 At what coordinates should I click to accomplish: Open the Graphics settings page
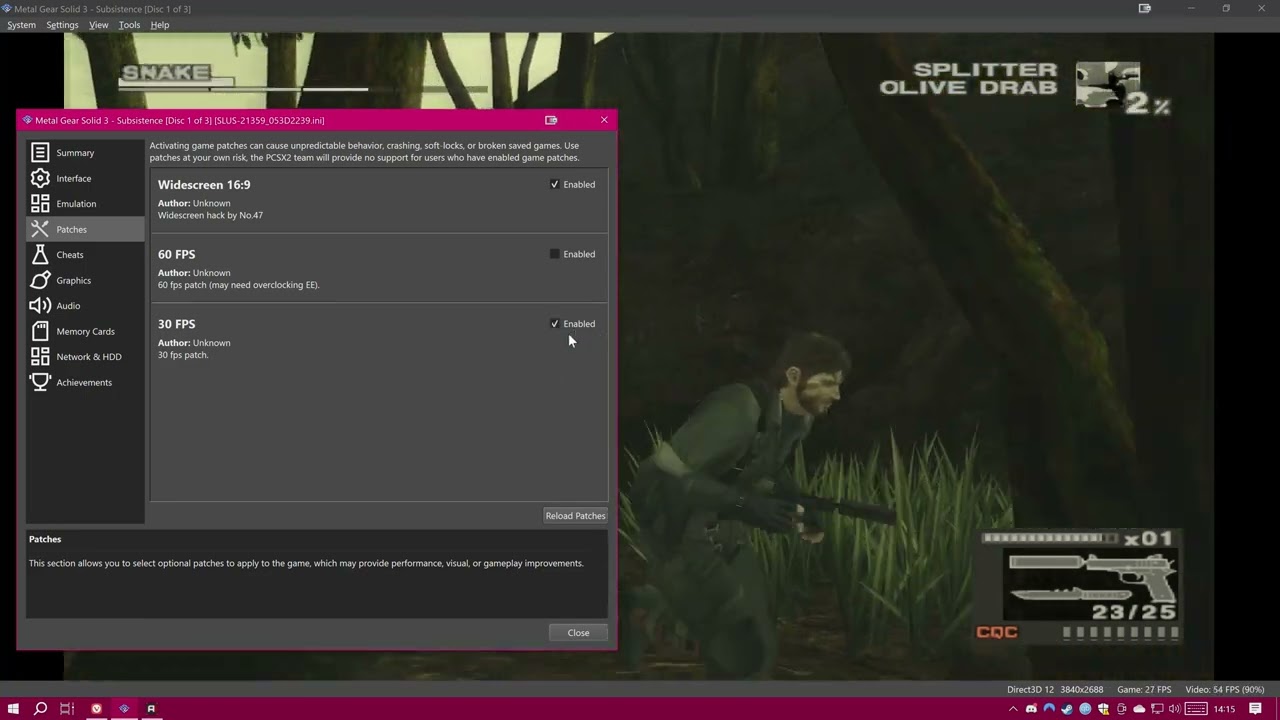pos(85,280)
